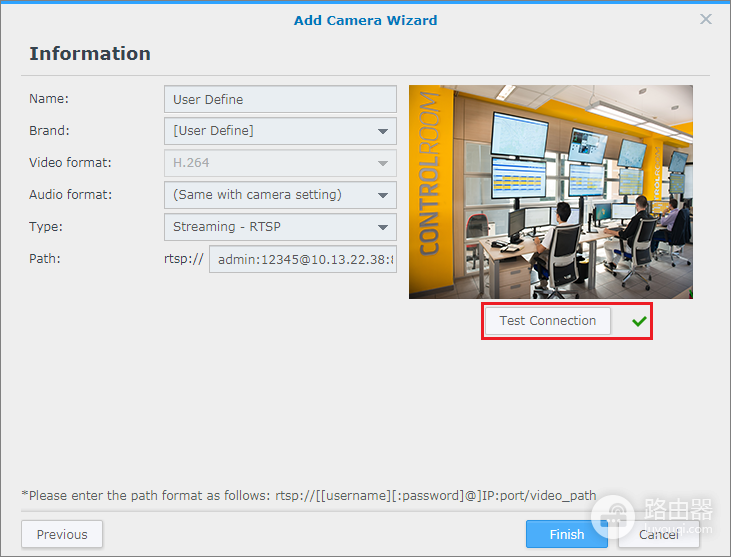The width and height of the screenshot is (731, 557).
Task: Click the rtsp:// prefix text
Action: pos(184,259)
